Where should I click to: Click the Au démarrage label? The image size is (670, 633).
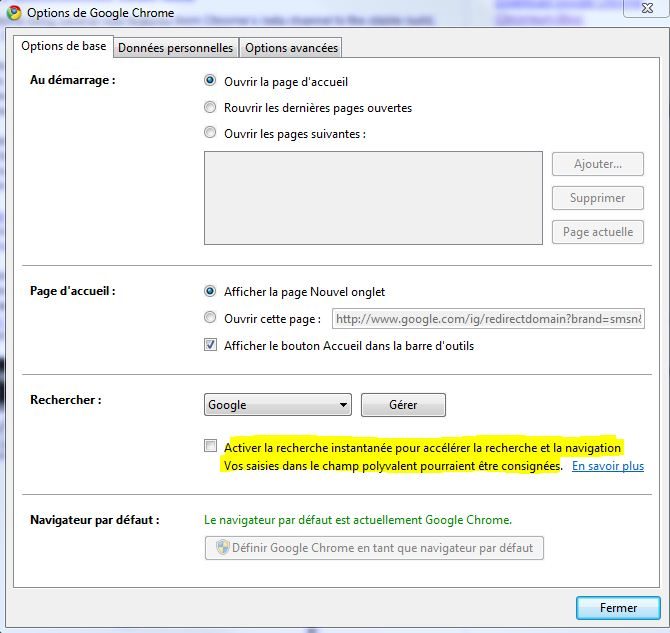coord(73,80)
